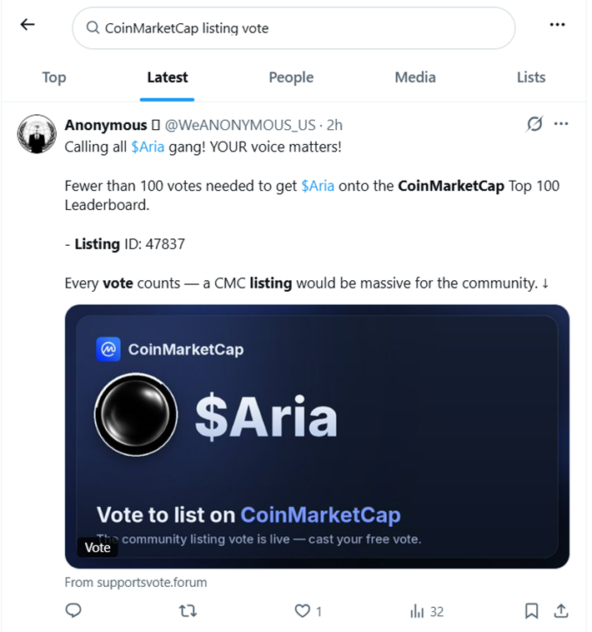Click the search magnifier icon
The image size is (592, 632).
[93, 28]
